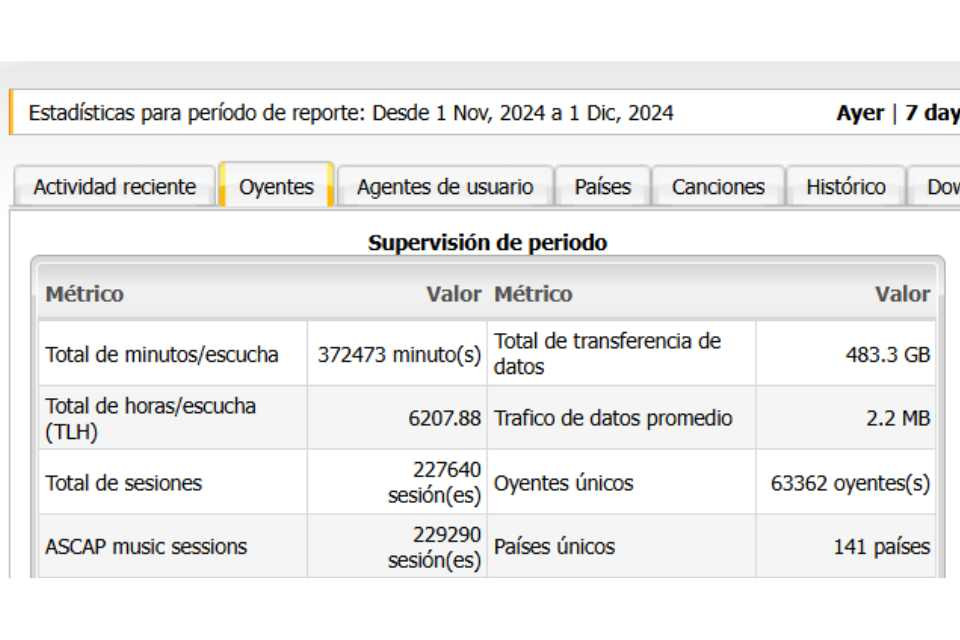960x640 pixels.
Task: Select the Países únicos label
Action: coord(554,546)
